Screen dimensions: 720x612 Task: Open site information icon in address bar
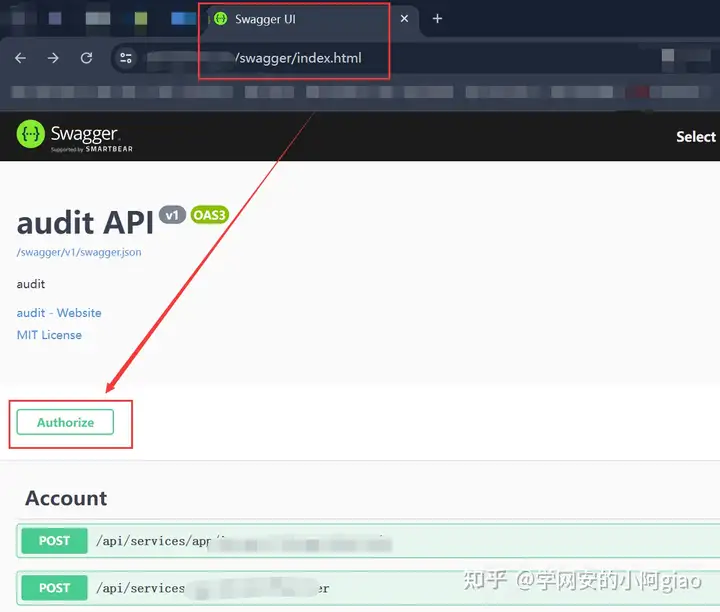tap(126, 58)
